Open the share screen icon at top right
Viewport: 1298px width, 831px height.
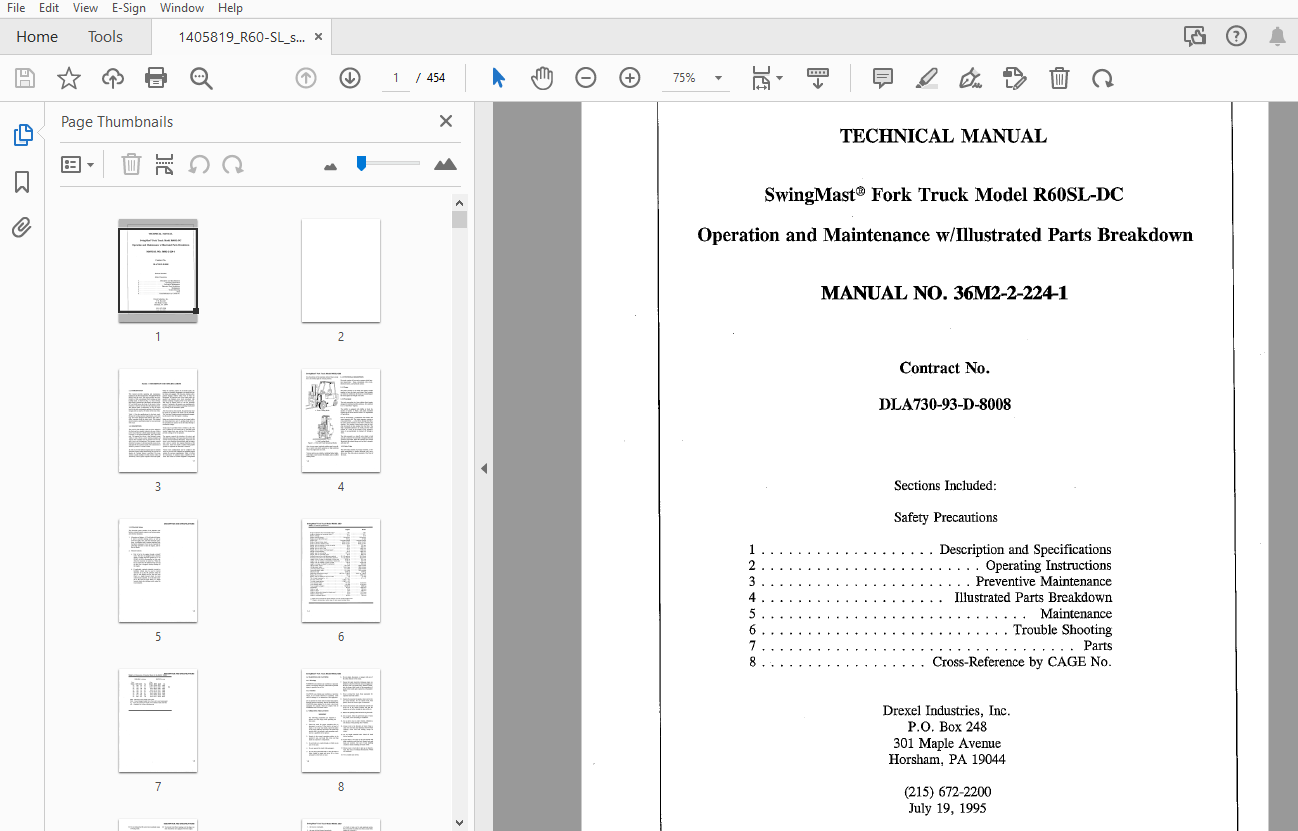coord(1194,36)
